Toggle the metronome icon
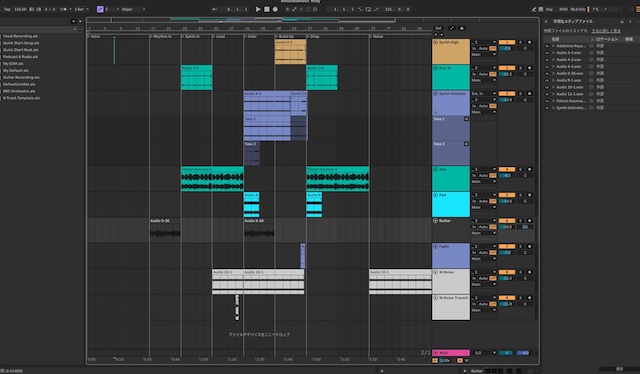Viewport: 640px width, 374px height. 64,9
